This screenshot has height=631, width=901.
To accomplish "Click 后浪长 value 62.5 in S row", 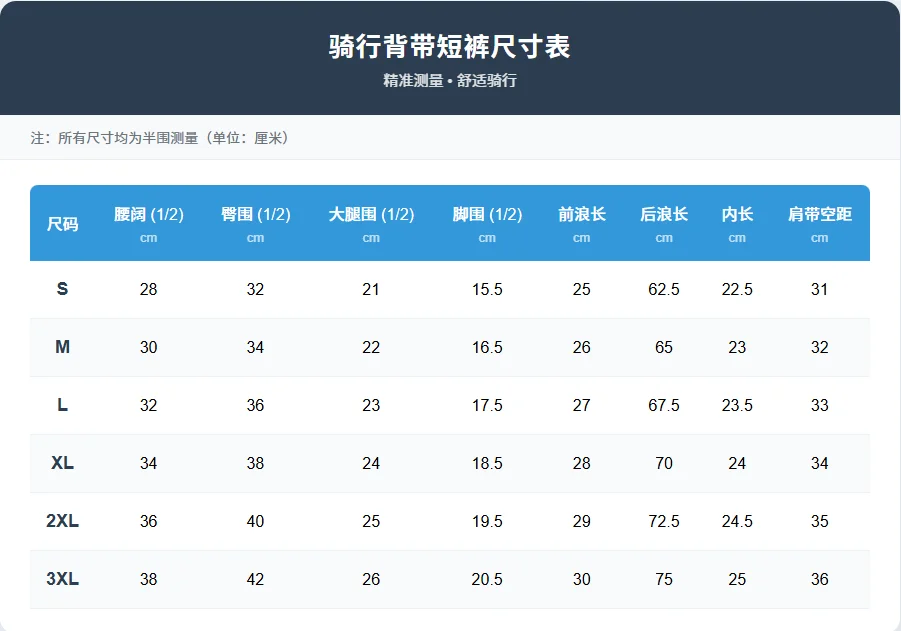I will pos(664,289).
